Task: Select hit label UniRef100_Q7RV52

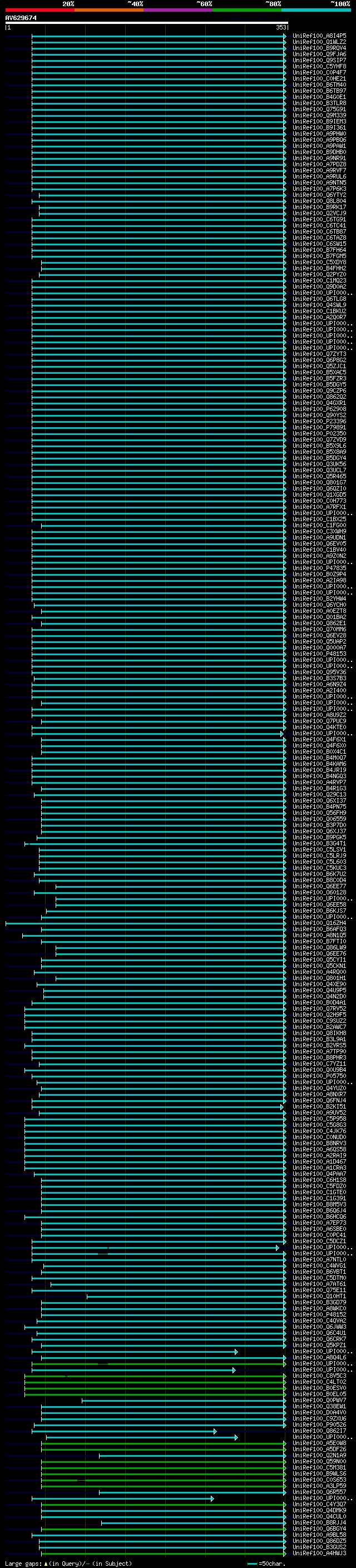Action: click(319, 1008)
